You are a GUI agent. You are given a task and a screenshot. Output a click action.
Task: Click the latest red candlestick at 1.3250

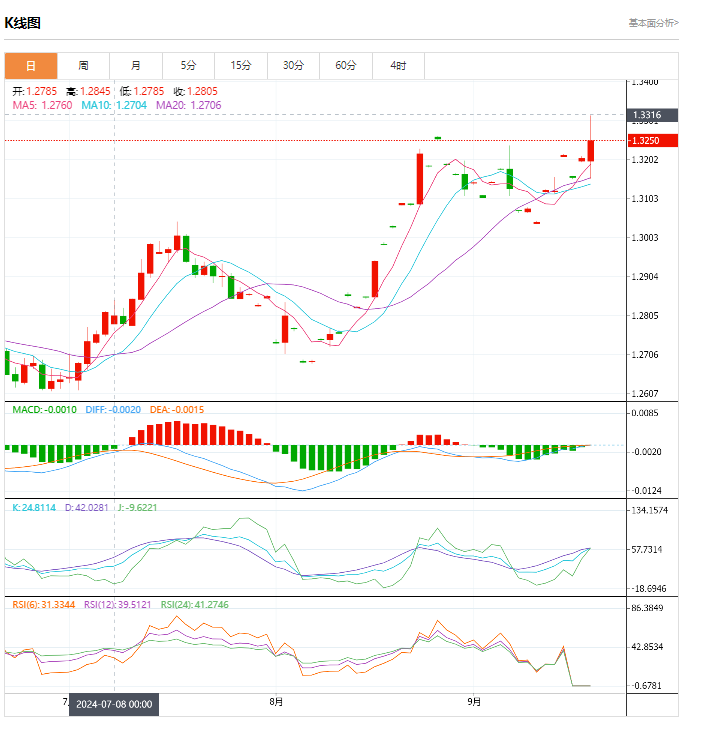click(x=591, y=150)
